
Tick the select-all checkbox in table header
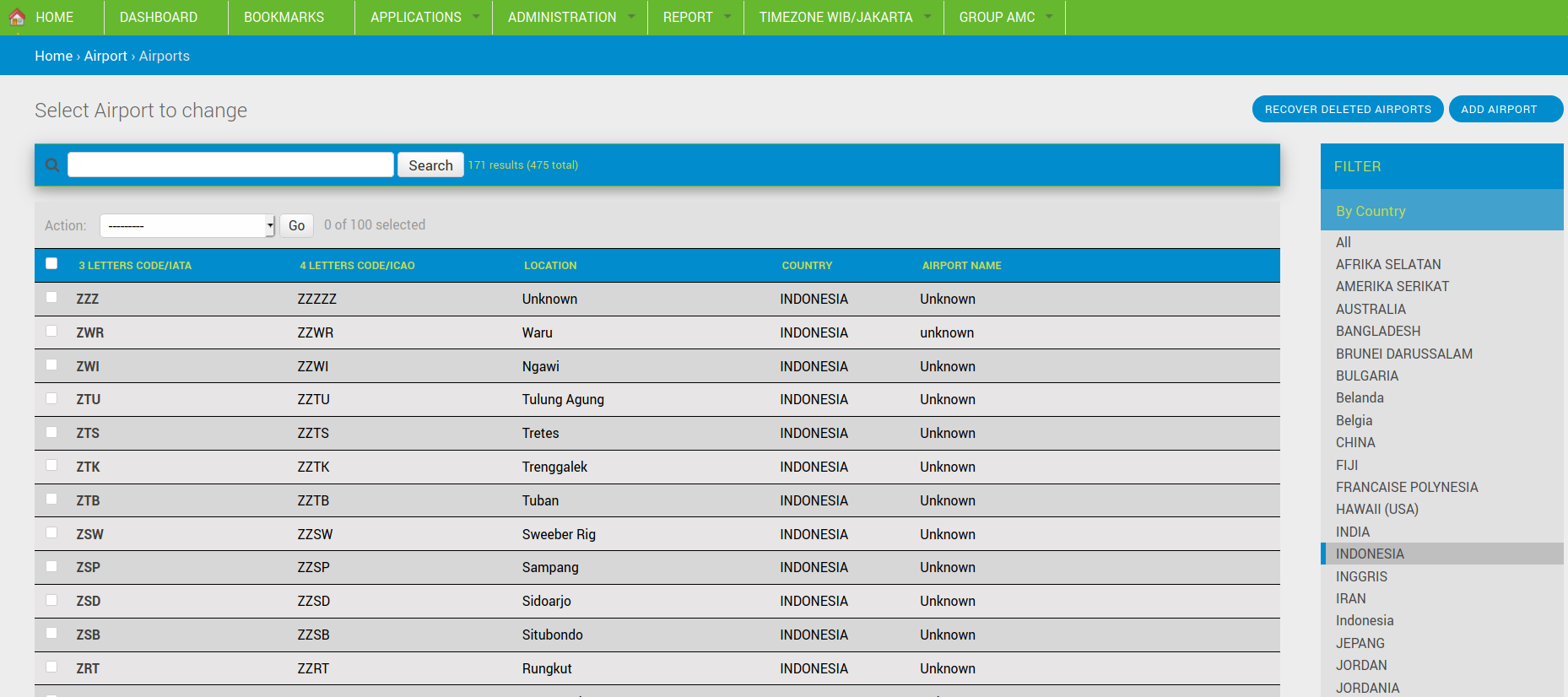(x=51, y=264)
